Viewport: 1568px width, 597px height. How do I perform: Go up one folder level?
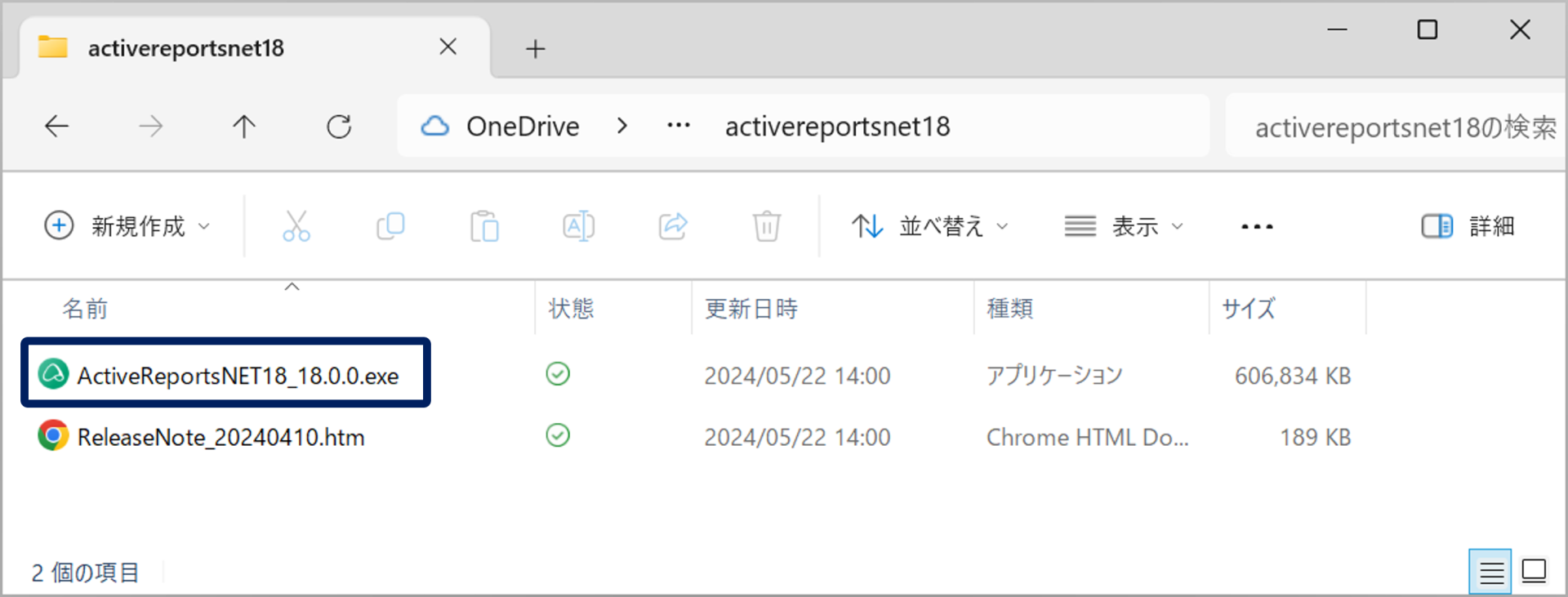pyautogui.click(x=244, y=126)
